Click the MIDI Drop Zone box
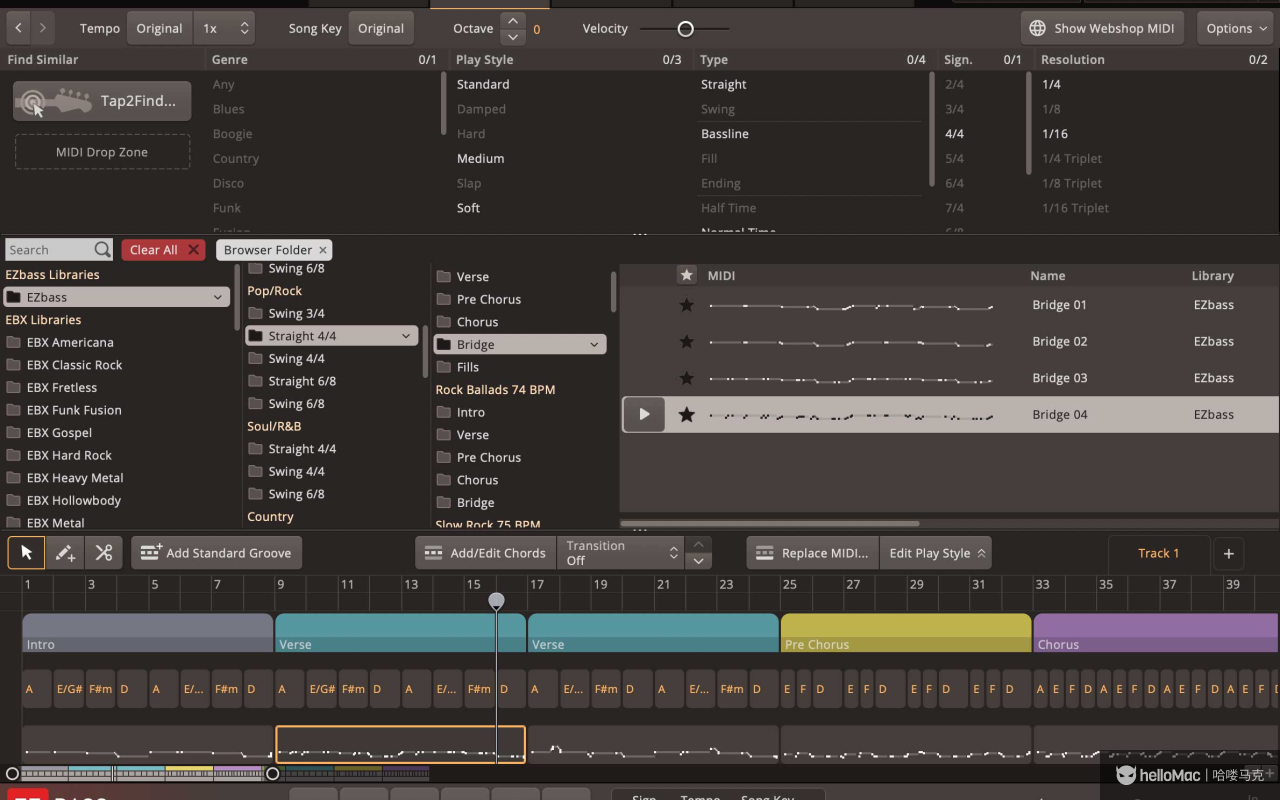The image size is (1280, 800). [x=102, y=152]
